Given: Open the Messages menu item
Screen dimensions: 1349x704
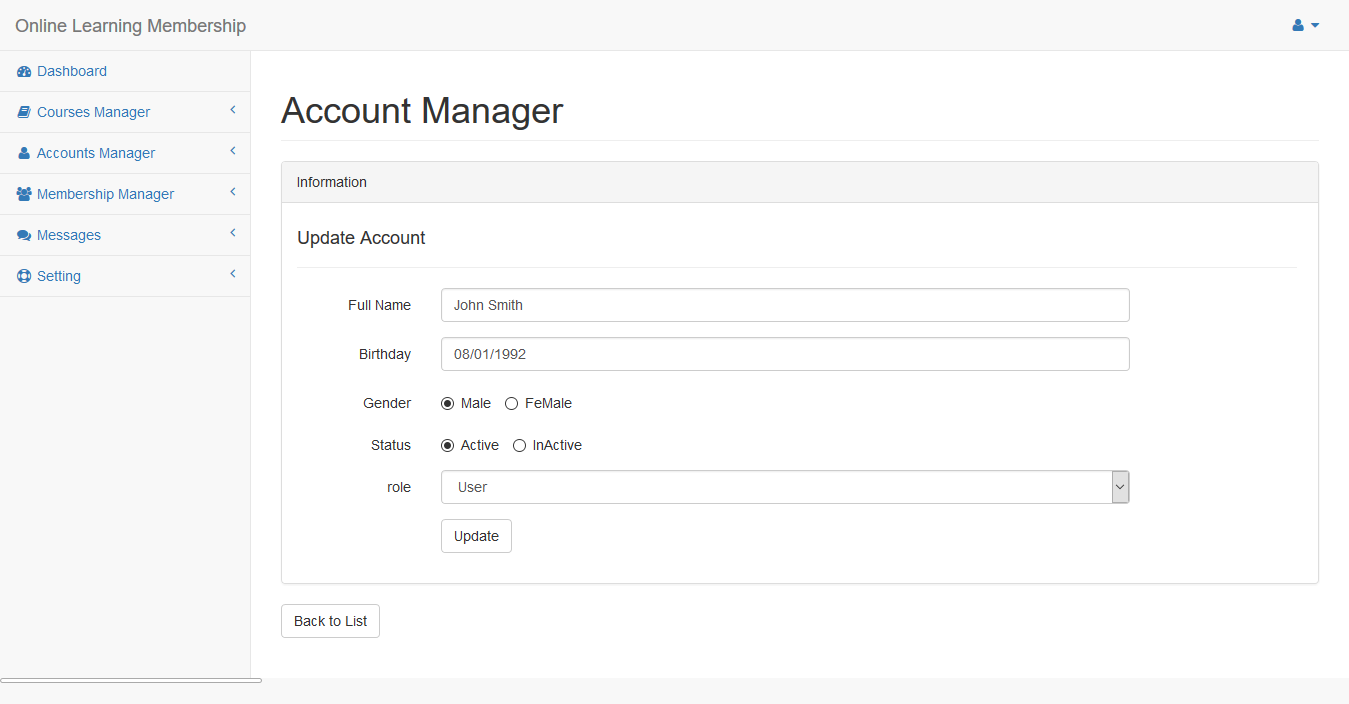Looking at the screenshot, I should pos(69,236).
